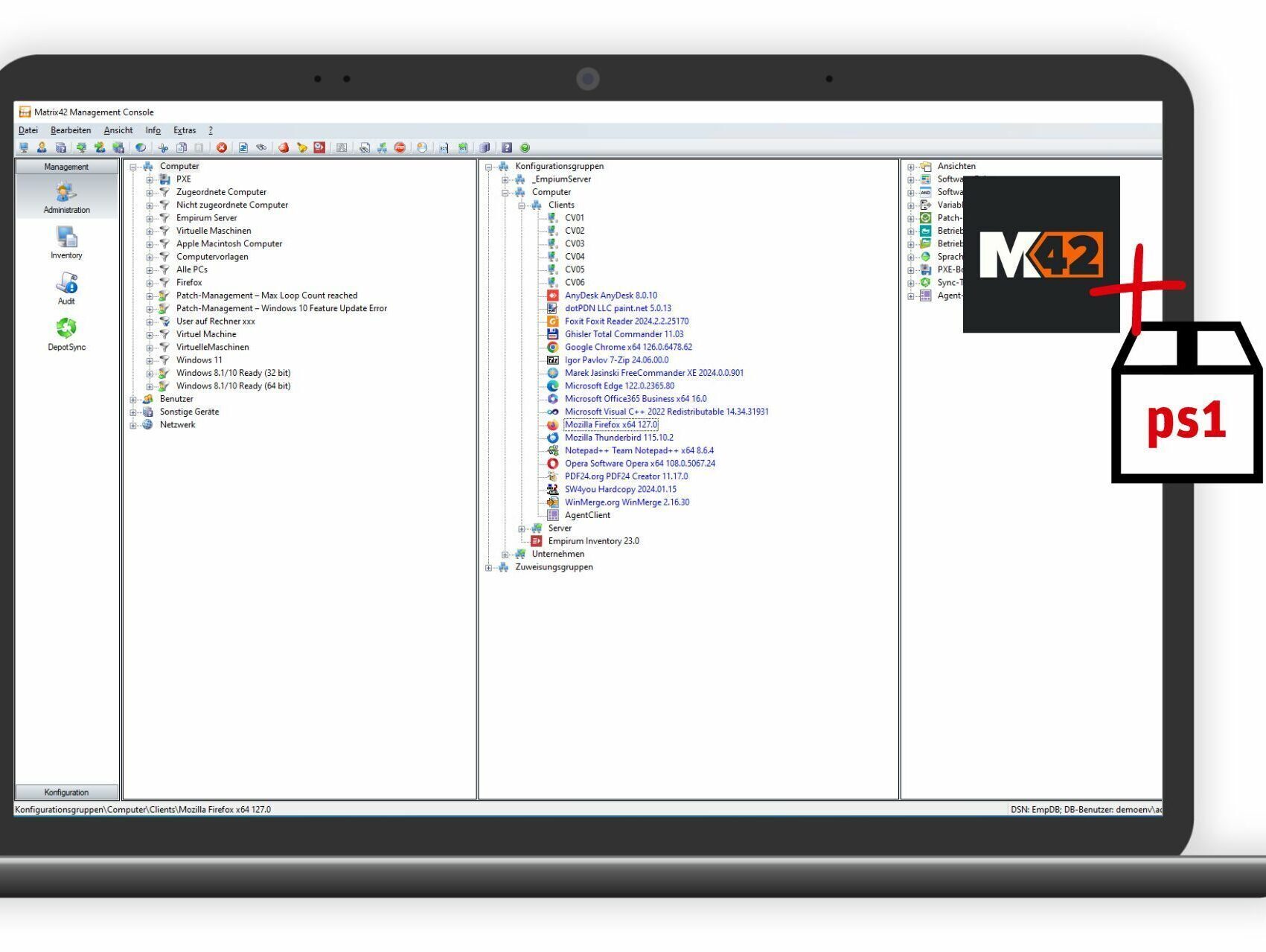This screenshot has height=952, width=1266.
Task: Select client CV06 in the tree
Action: point(575,282)
